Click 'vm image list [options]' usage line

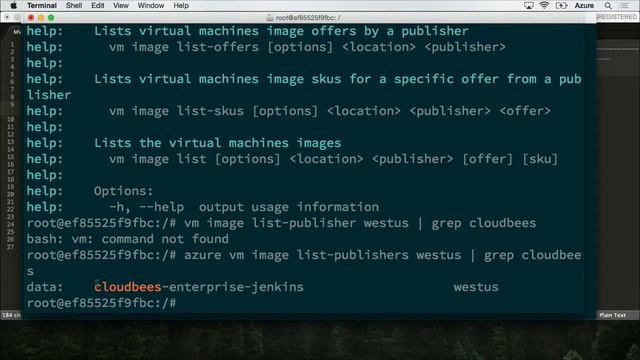pyautogui.click(x=333, y=159)
